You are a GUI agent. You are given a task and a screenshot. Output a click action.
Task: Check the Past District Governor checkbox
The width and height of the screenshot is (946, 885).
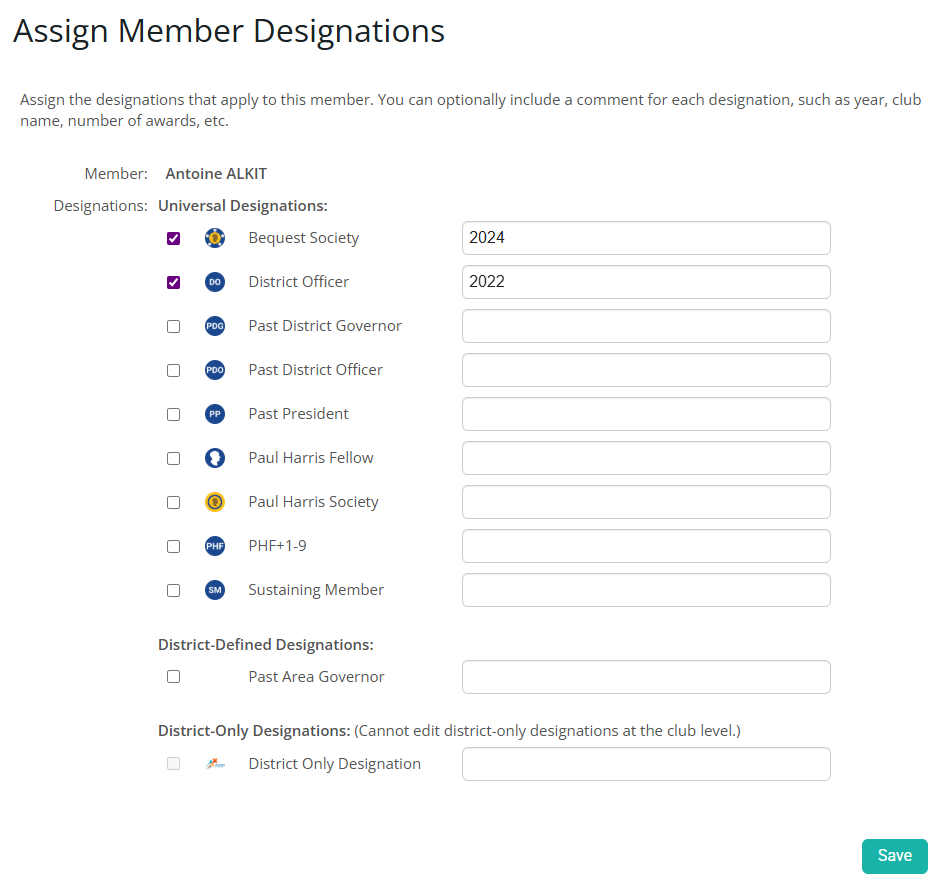click(x=173, y=326)
